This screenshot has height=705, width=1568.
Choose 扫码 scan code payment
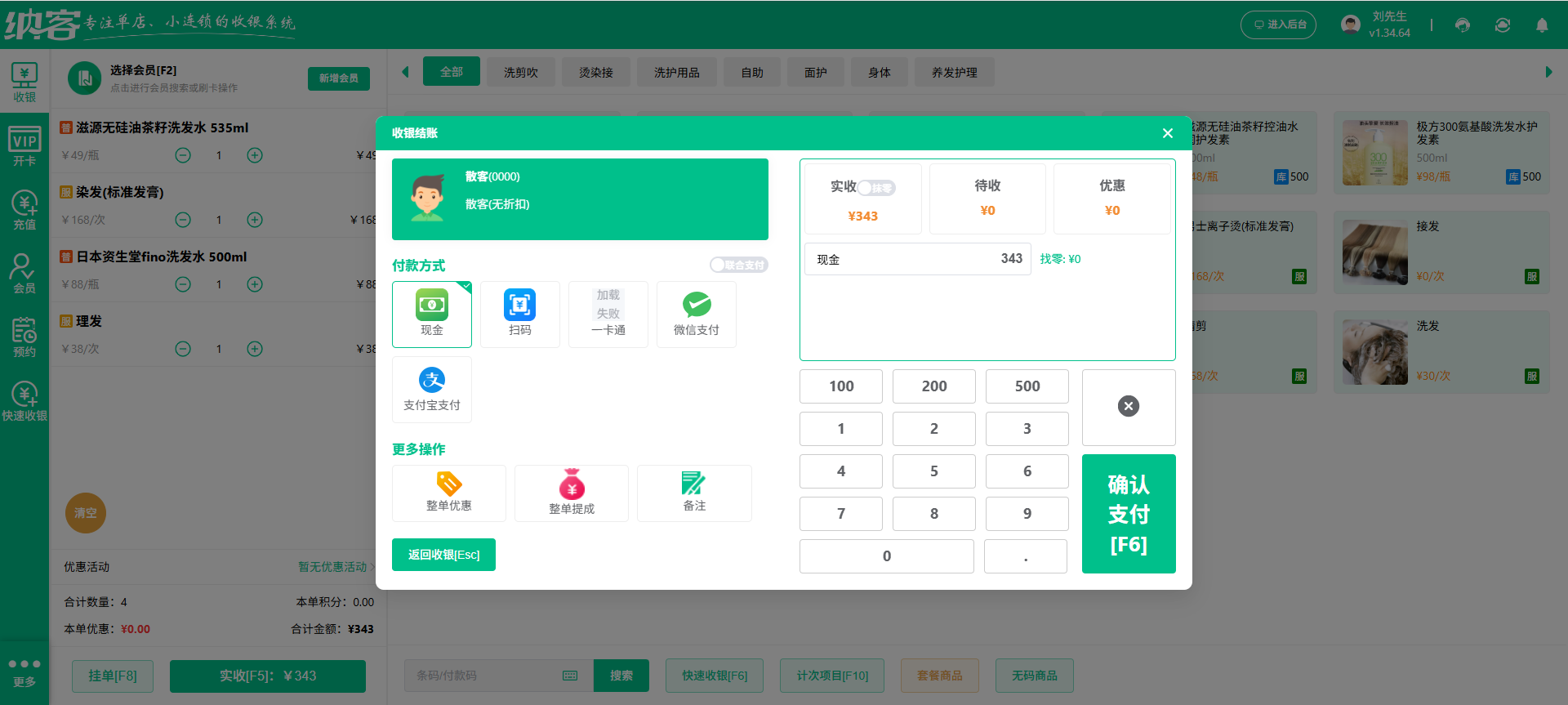click(520, 315)
